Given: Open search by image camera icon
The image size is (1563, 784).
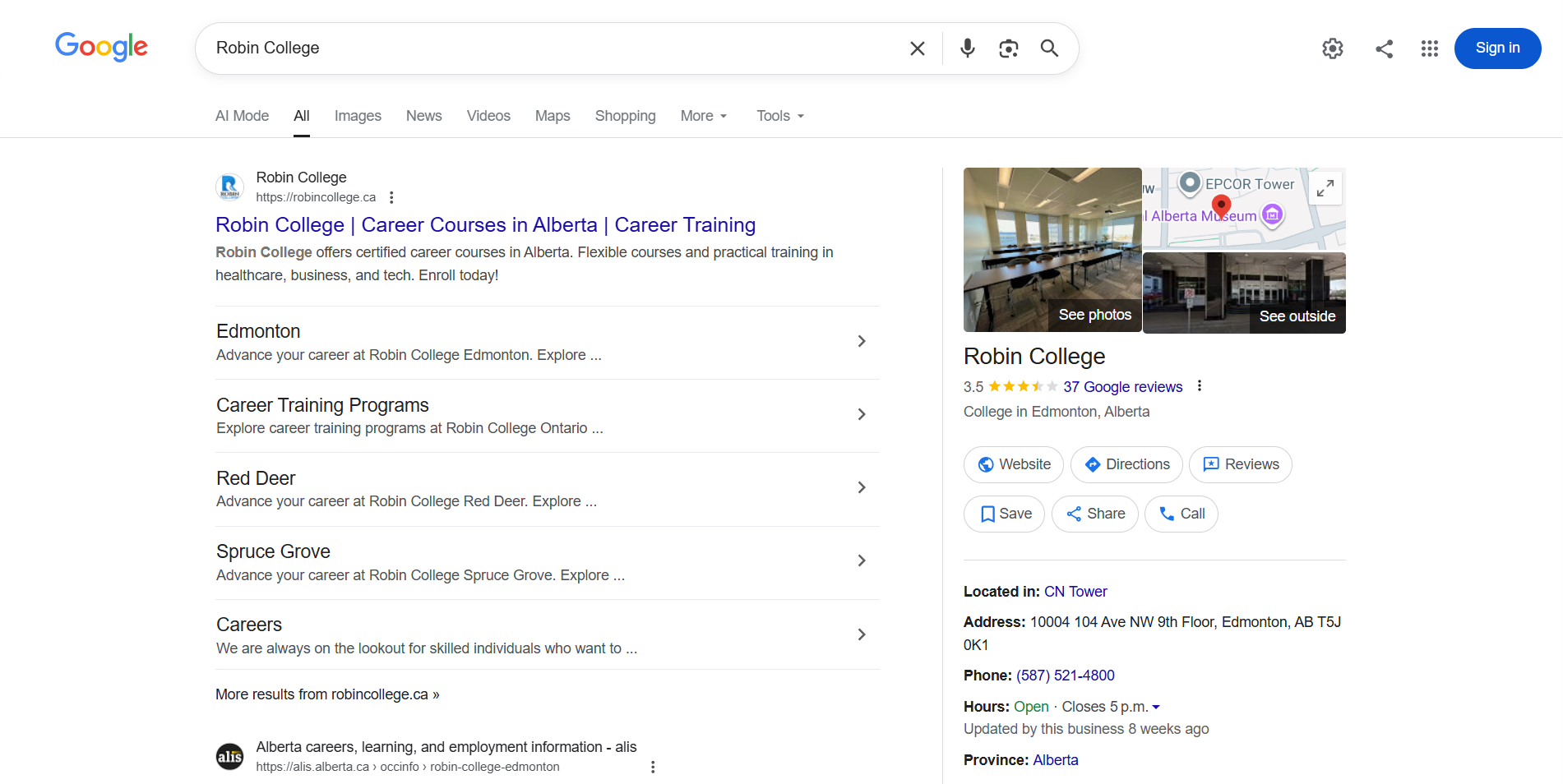Looking at the screenshot, I should 1009,48.
